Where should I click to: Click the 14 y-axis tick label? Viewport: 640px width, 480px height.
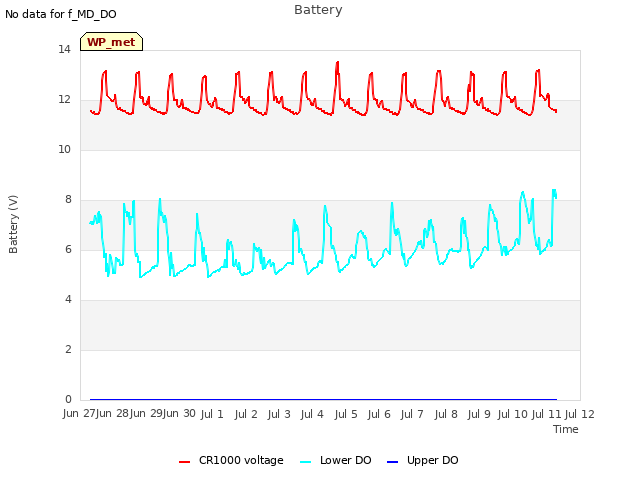(x=64, y=49)
